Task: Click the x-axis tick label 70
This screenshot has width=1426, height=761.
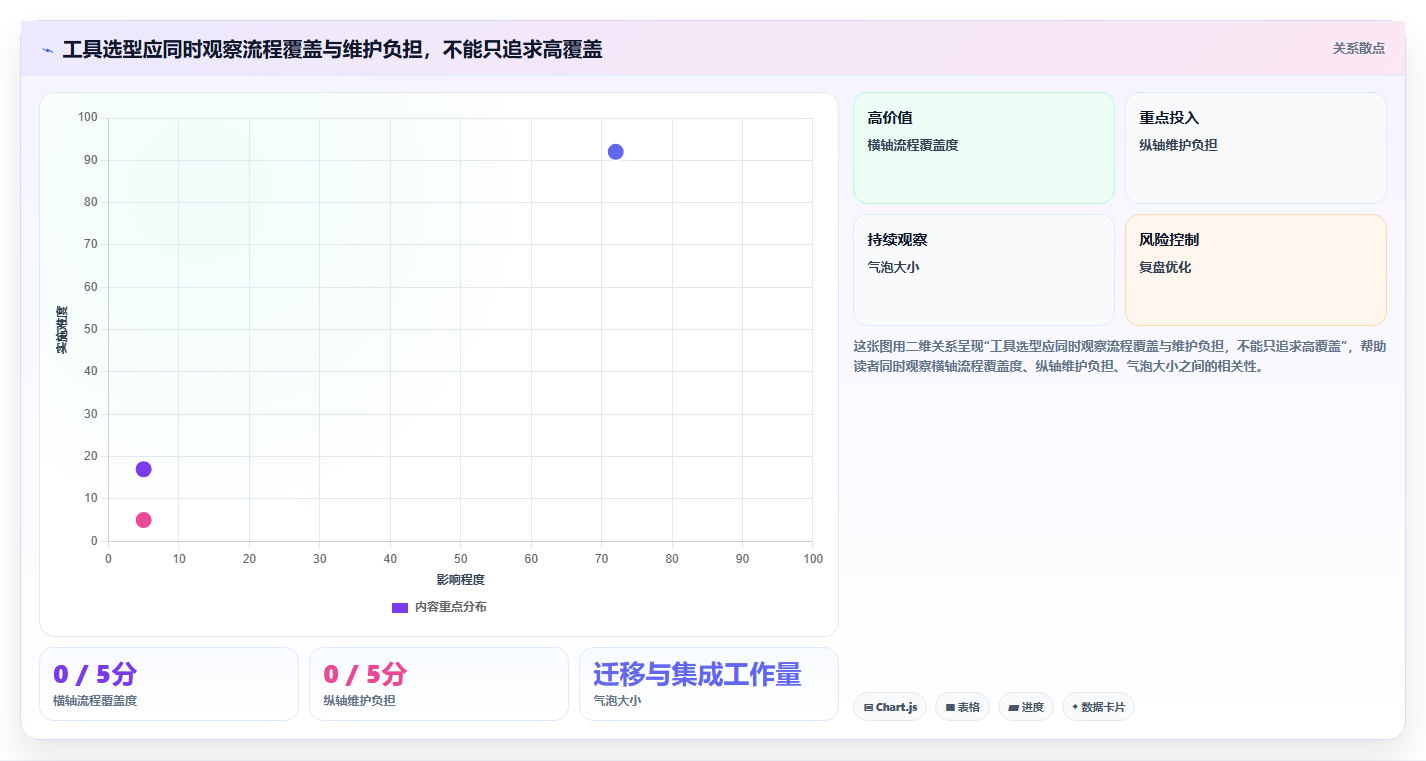Action: click(601, 559)
